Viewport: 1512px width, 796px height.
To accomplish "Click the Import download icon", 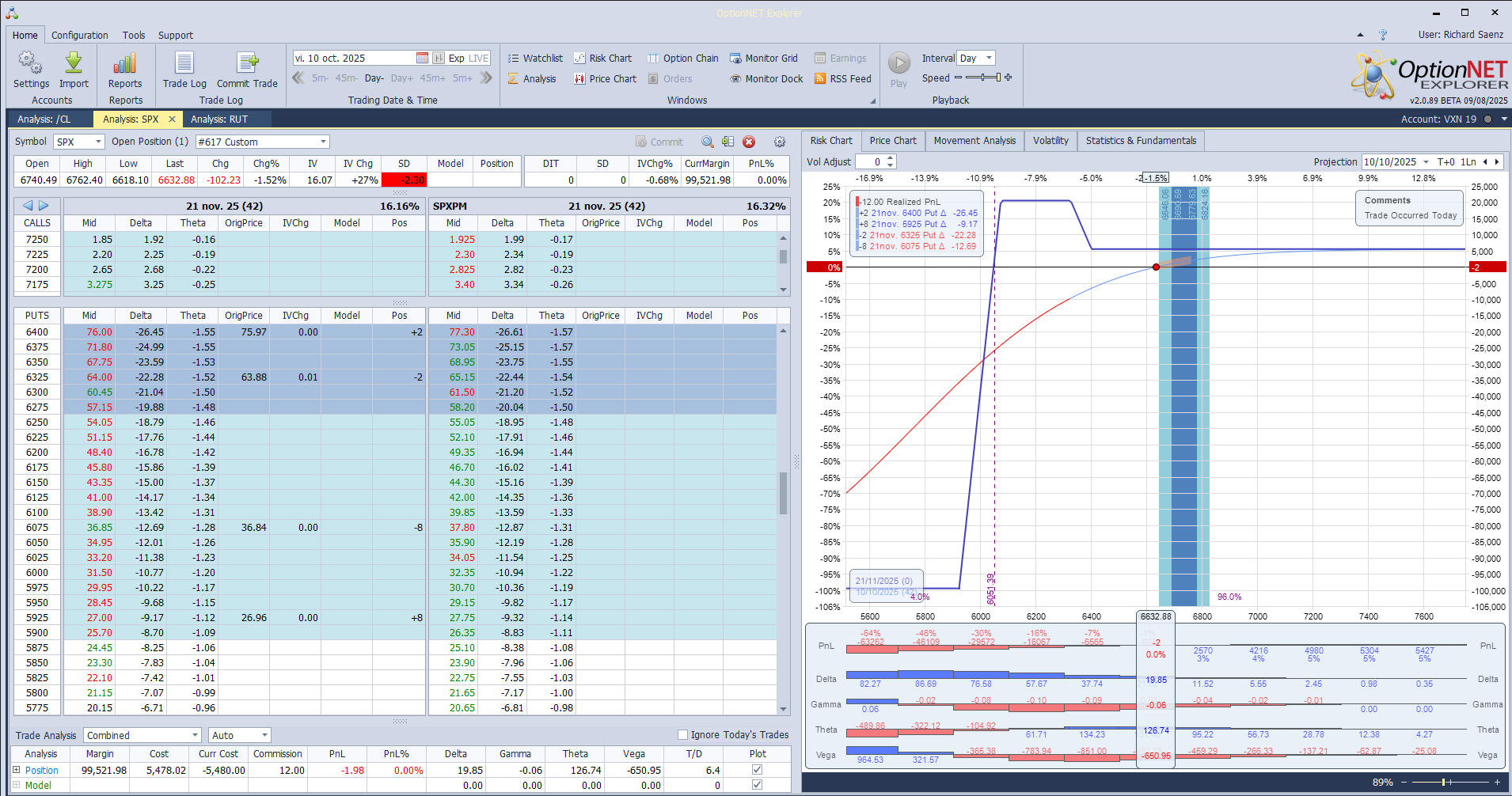I will point(74,63).
